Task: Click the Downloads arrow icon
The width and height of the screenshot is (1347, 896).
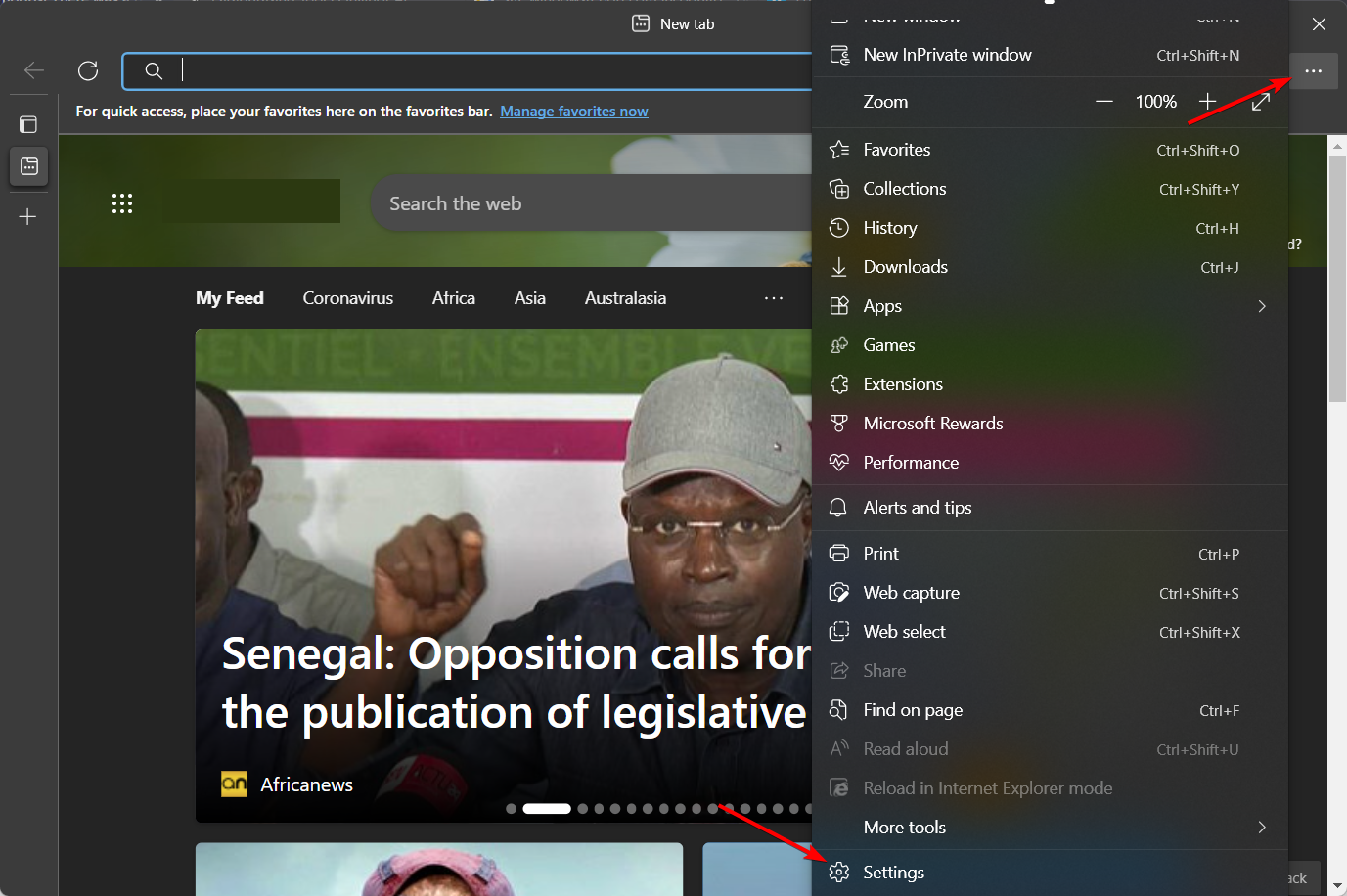Action: click(839, 267)
